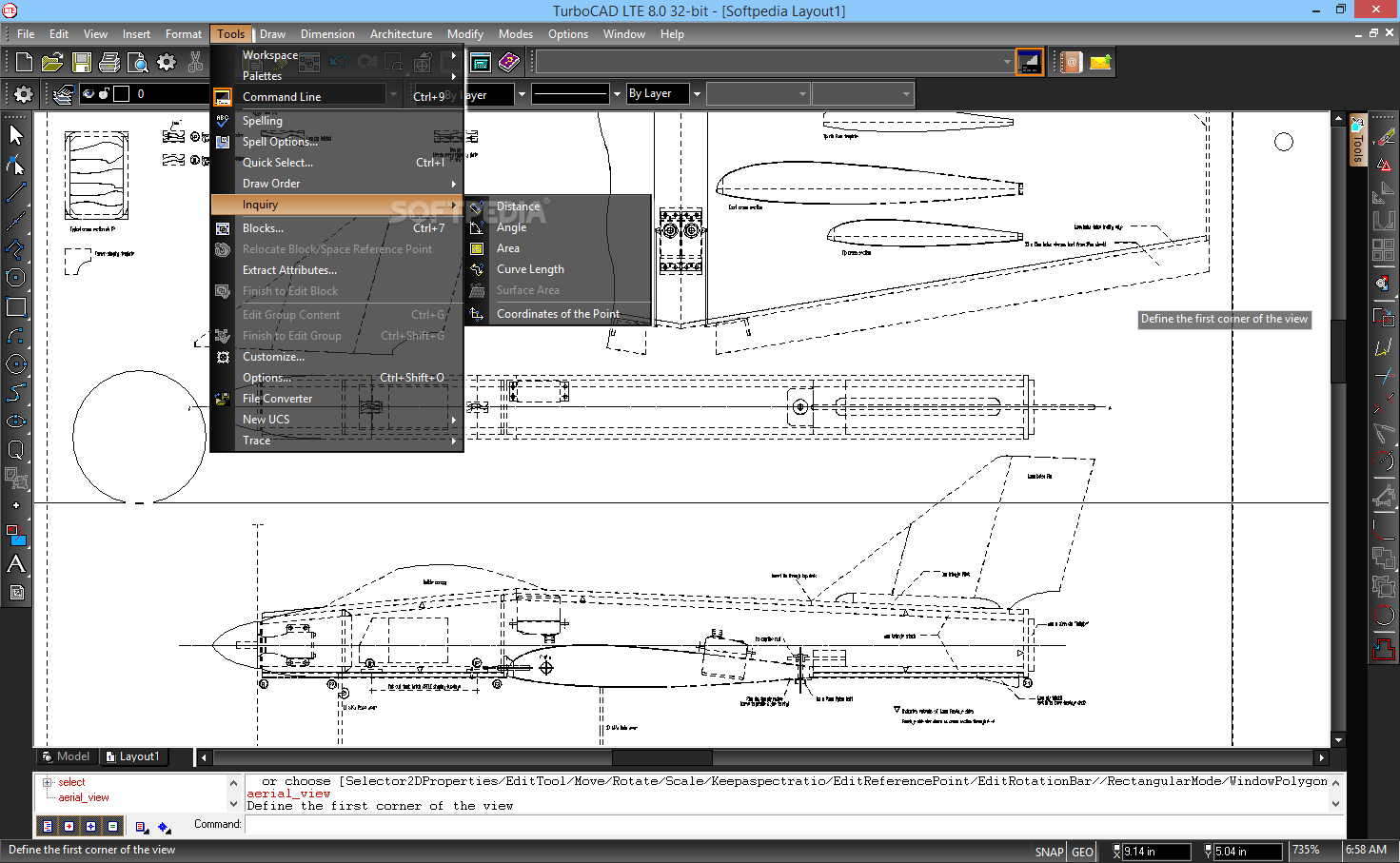Open the Dimension menu

point(327,34)
